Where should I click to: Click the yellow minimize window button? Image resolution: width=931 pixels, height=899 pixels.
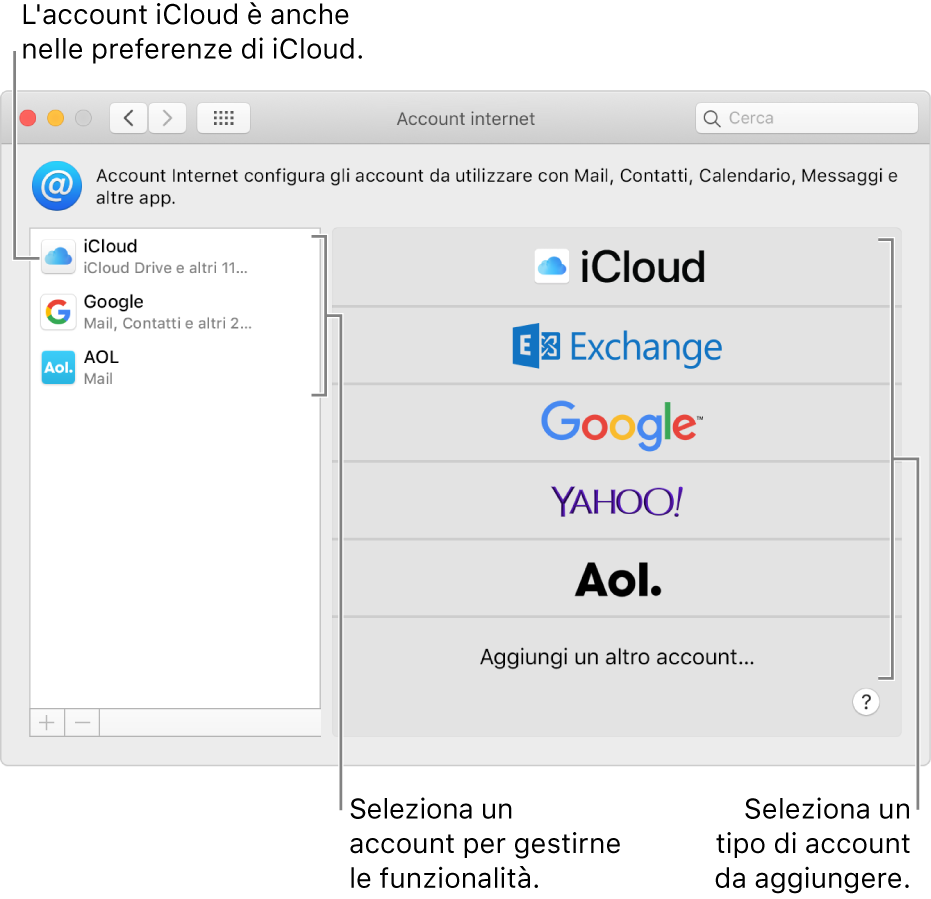tap(56, 118)
